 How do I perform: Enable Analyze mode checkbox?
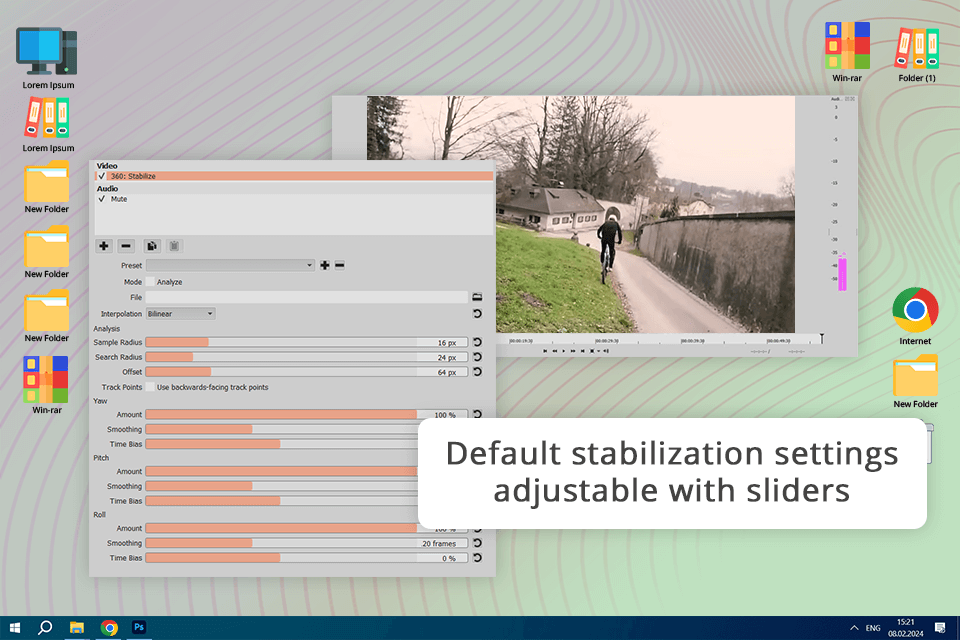pyautogui.click(x=150, y=282)
